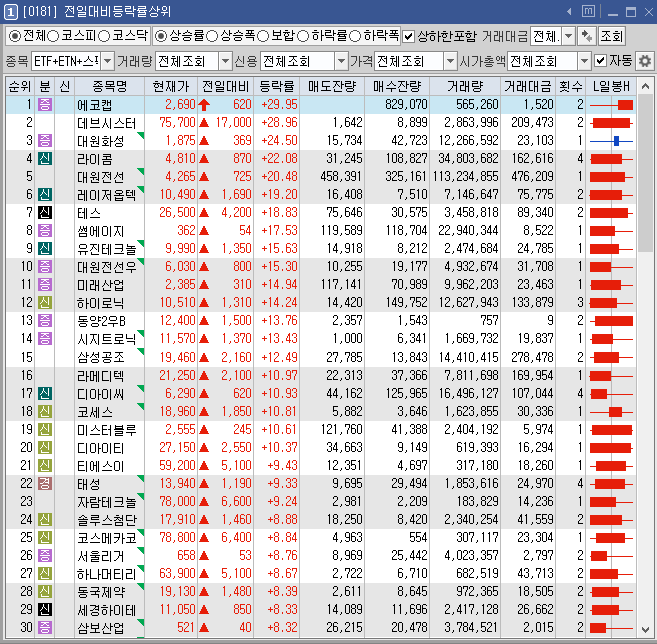Image resolution: width=657 pixels, height=644 pixels.
Task: Select the 코스피 radio button
Action: (x=53, y=36)
